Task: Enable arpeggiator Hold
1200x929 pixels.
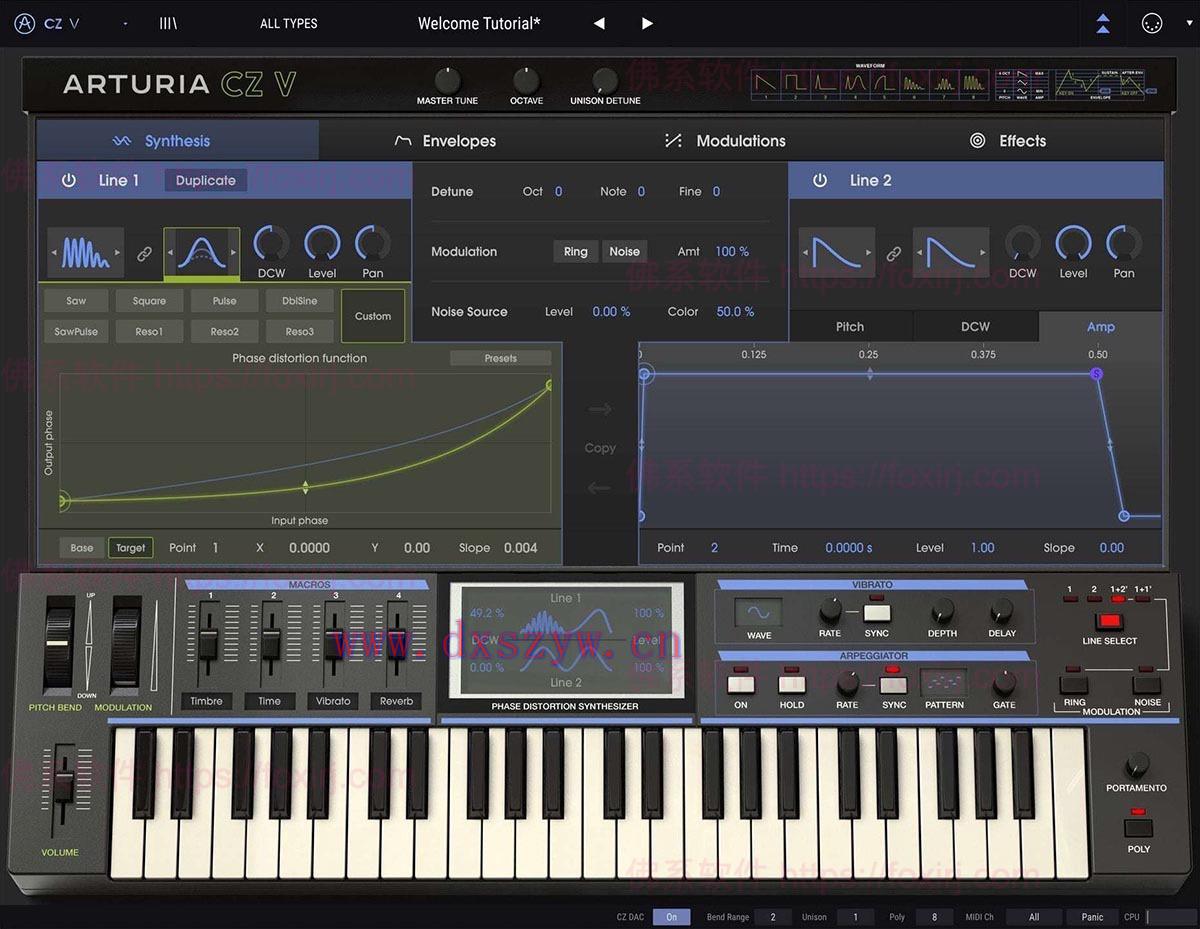Action: tap(792, 685)
